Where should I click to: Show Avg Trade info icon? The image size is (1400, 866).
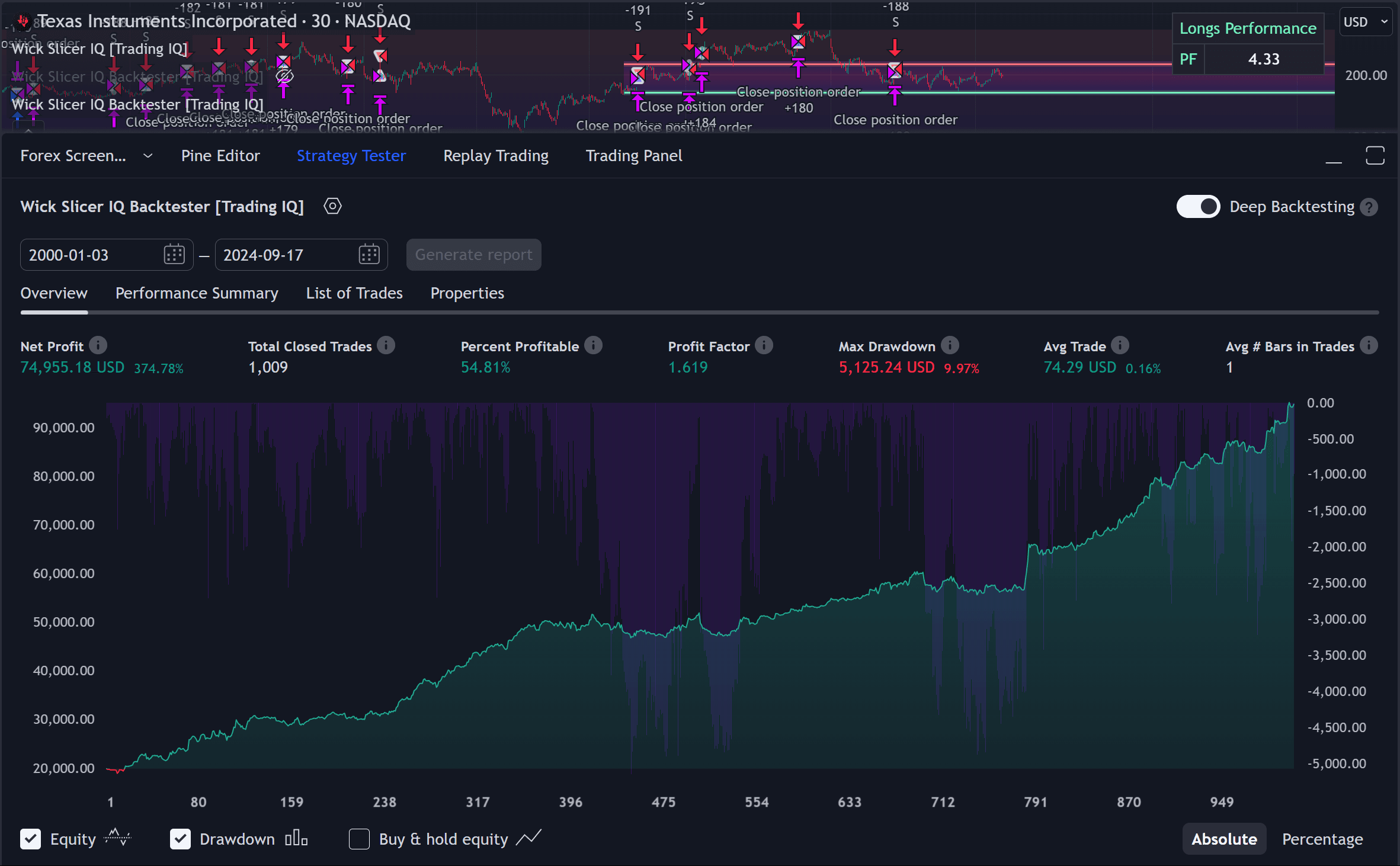1120,345
